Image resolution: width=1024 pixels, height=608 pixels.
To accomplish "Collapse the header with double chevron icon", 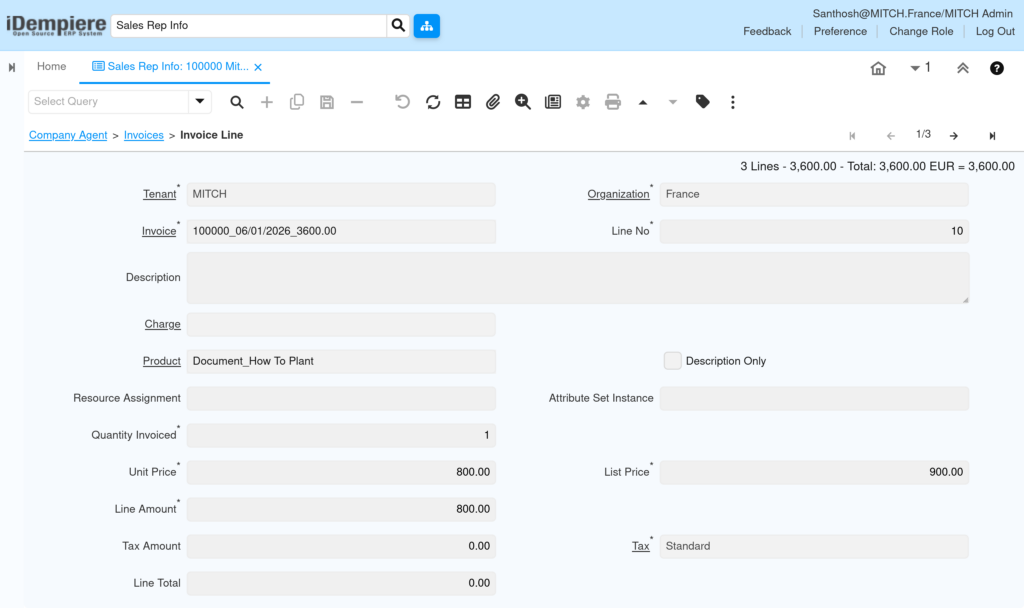I will 963,68.
